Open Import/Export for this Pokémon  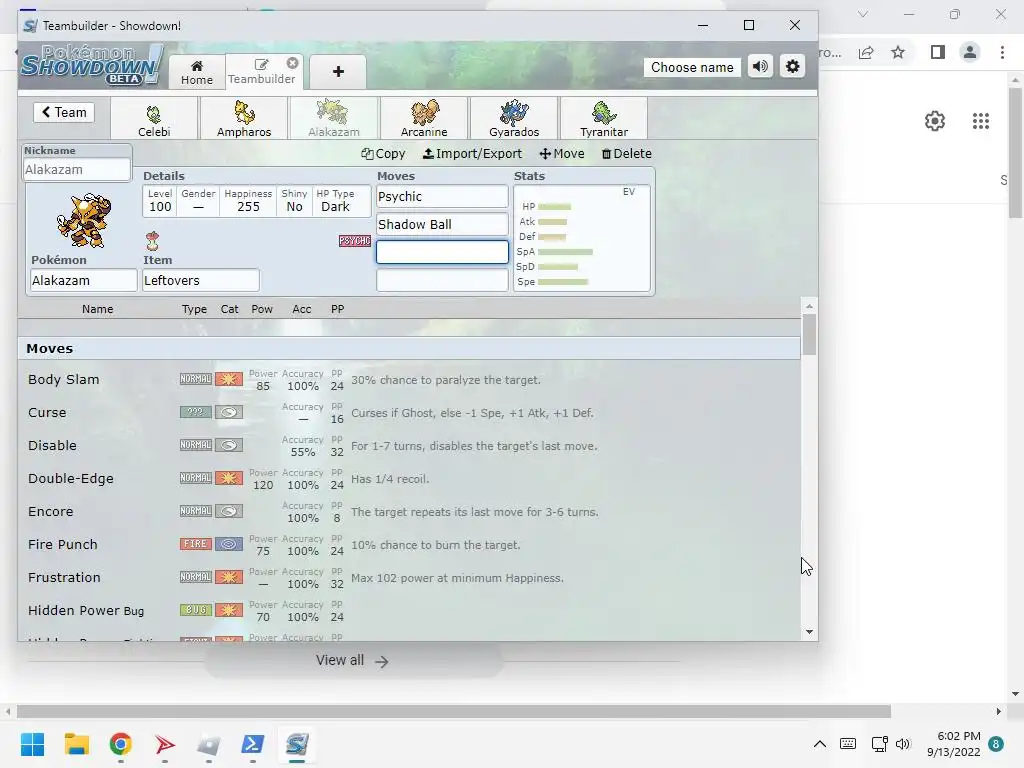pos(472,153)
